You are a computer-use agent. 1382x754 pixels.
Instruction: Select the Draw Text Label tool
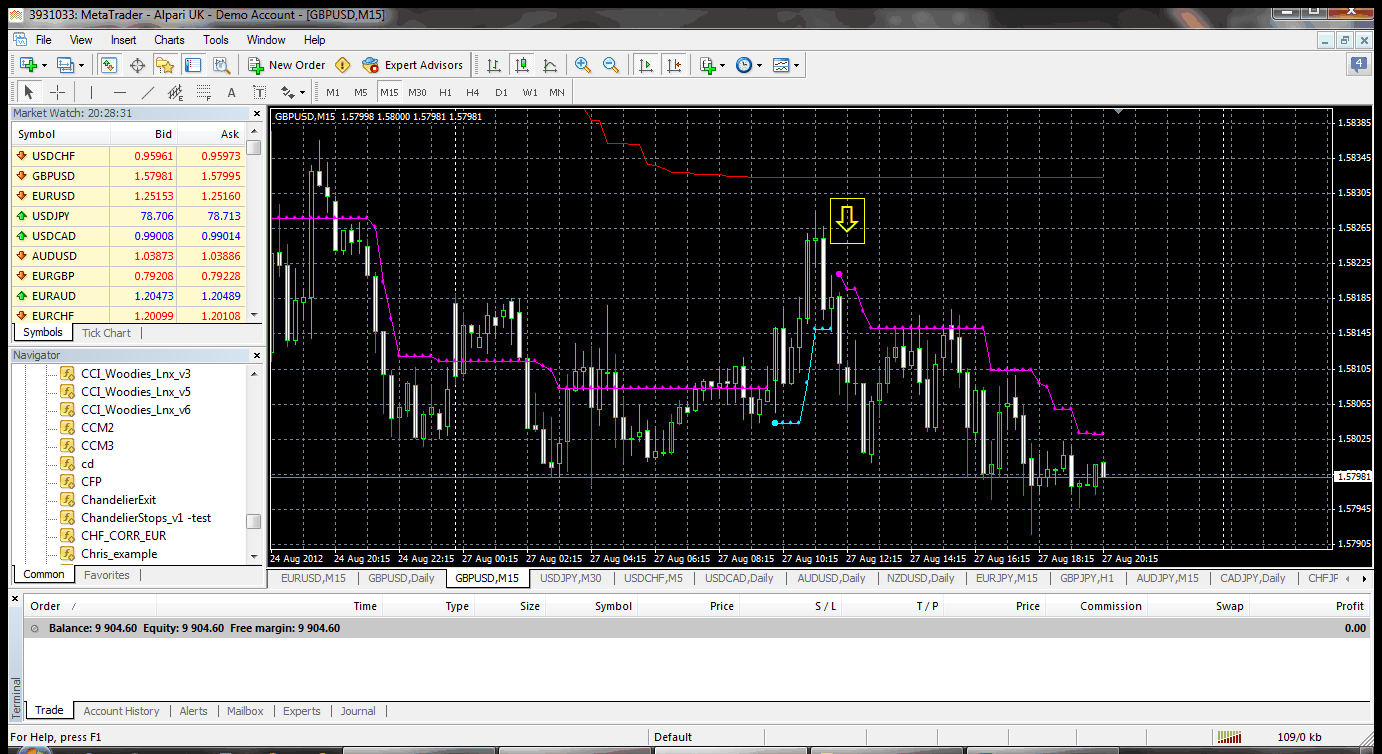tap(259, 92)
